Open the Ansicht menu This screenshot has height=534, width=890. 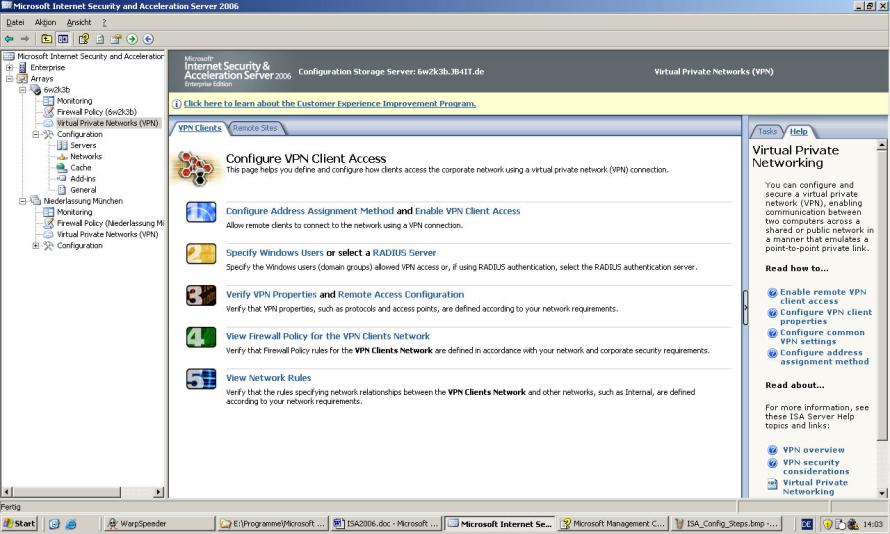tap(79, 22)
